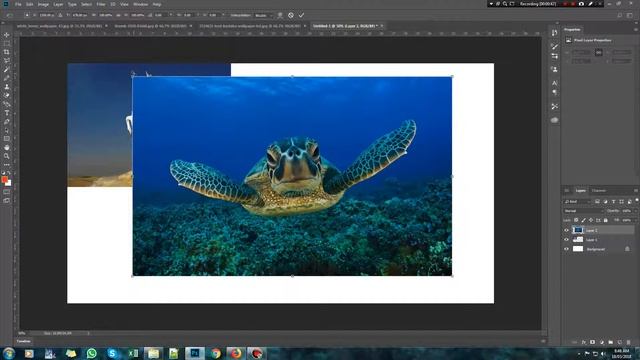Toggle link width and height chain
This screenshot has height=360, width=640.
point(598,52)
